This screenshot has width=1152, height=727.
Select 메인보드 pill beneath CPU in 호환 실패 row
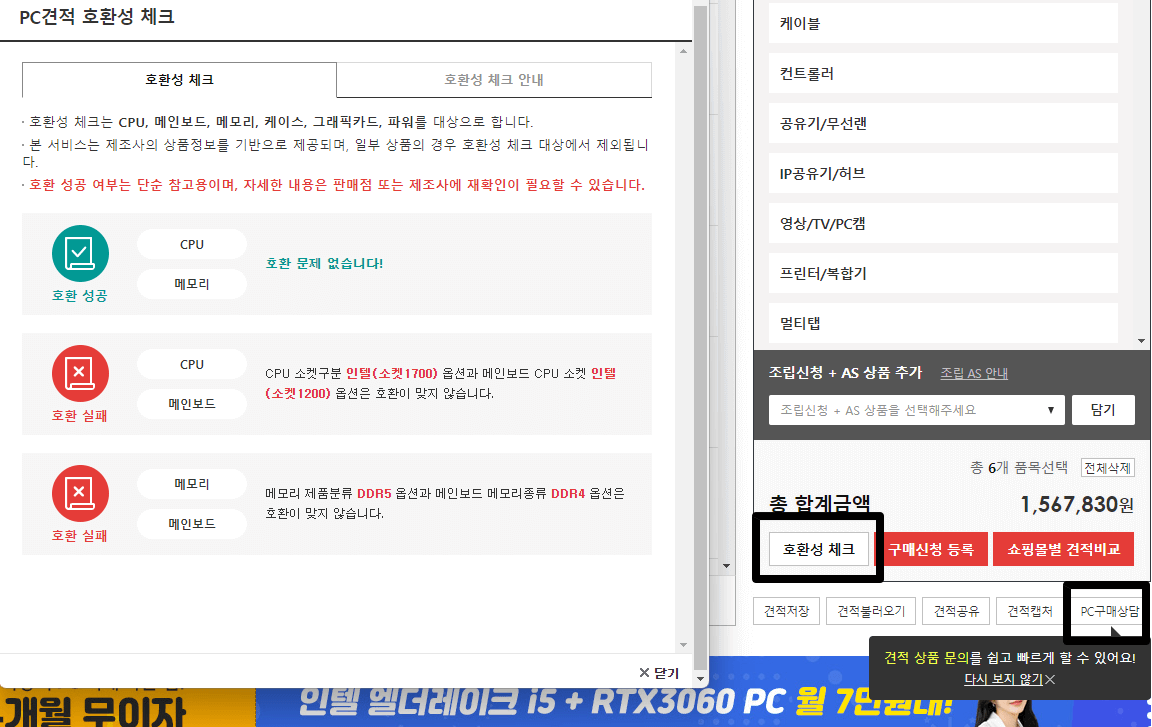coord(192,404)
